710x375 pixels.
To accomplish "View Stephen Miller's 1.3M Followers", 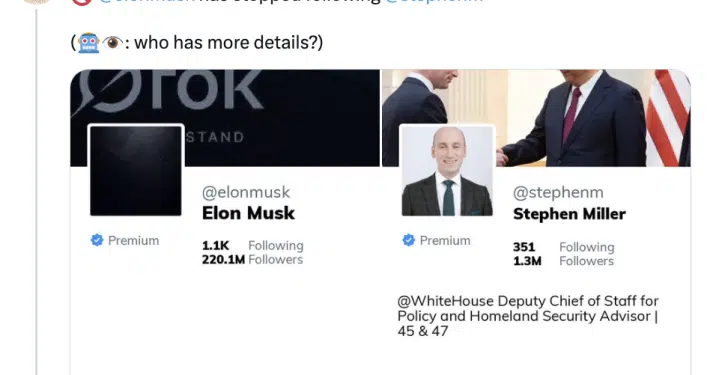I will [x=563, y=261].
